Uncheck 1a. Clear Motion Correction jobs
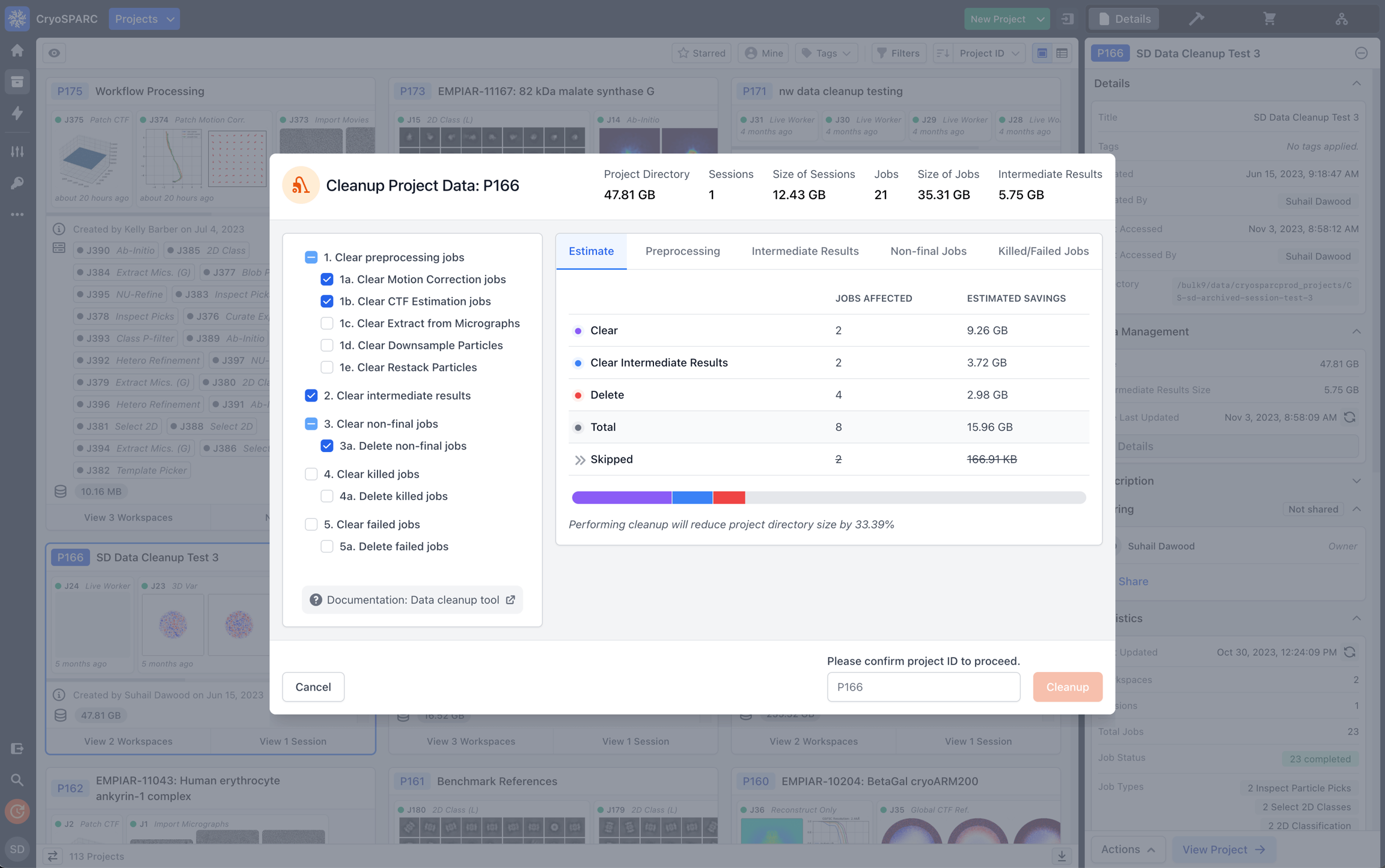This screenshot has height=868, width=1385. pos(327,280)
